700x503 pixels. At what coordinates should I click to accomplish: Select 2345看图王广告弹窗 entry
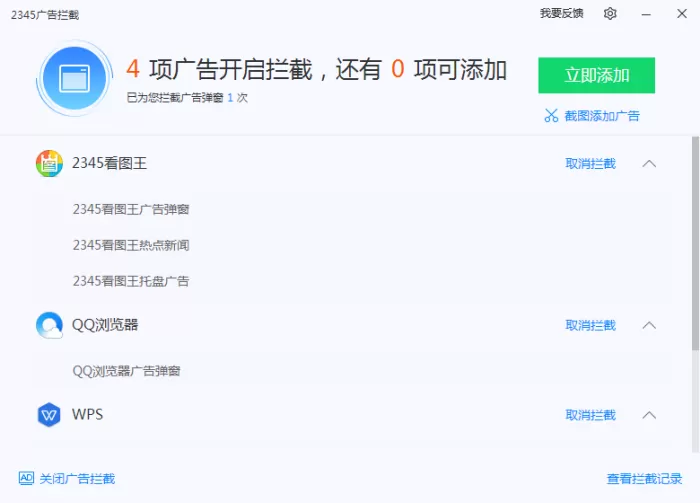[131, 209]
